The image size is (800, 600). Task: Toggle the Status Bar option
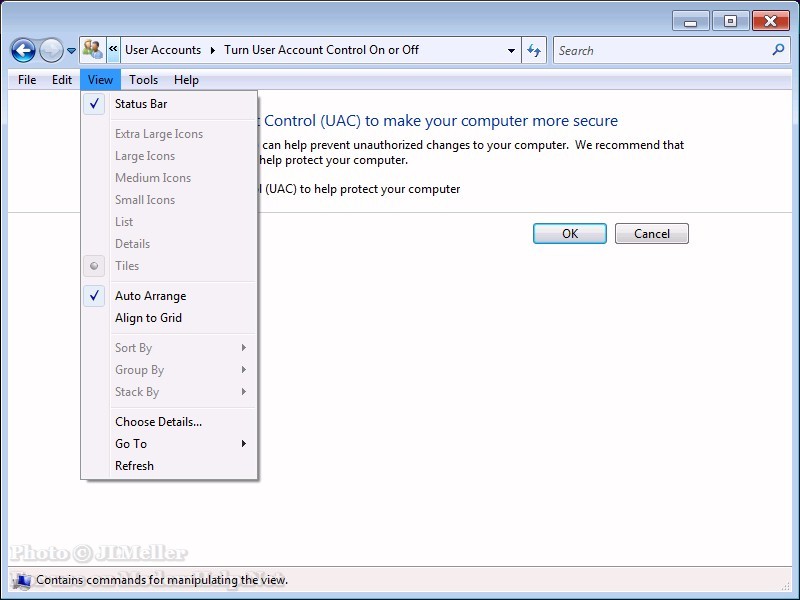(x=169, y=104)
